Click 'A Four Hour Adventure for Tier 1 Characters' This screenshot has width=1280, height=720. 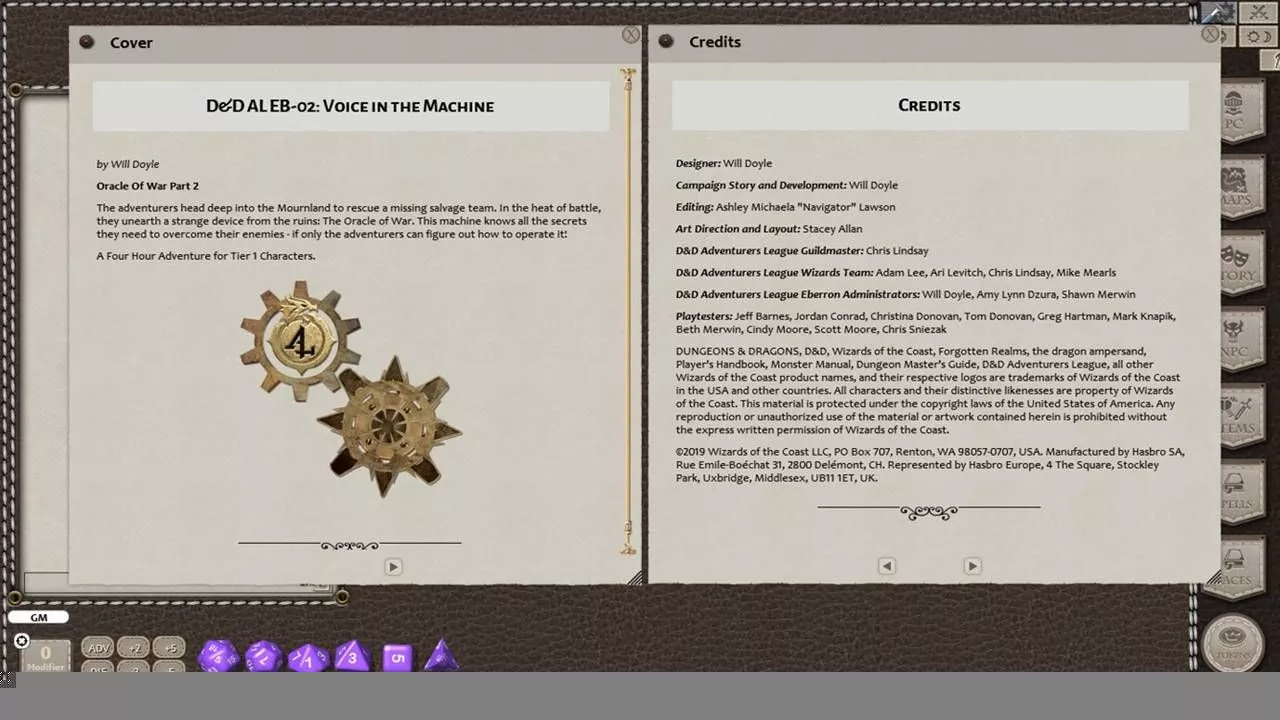[206, 256]
